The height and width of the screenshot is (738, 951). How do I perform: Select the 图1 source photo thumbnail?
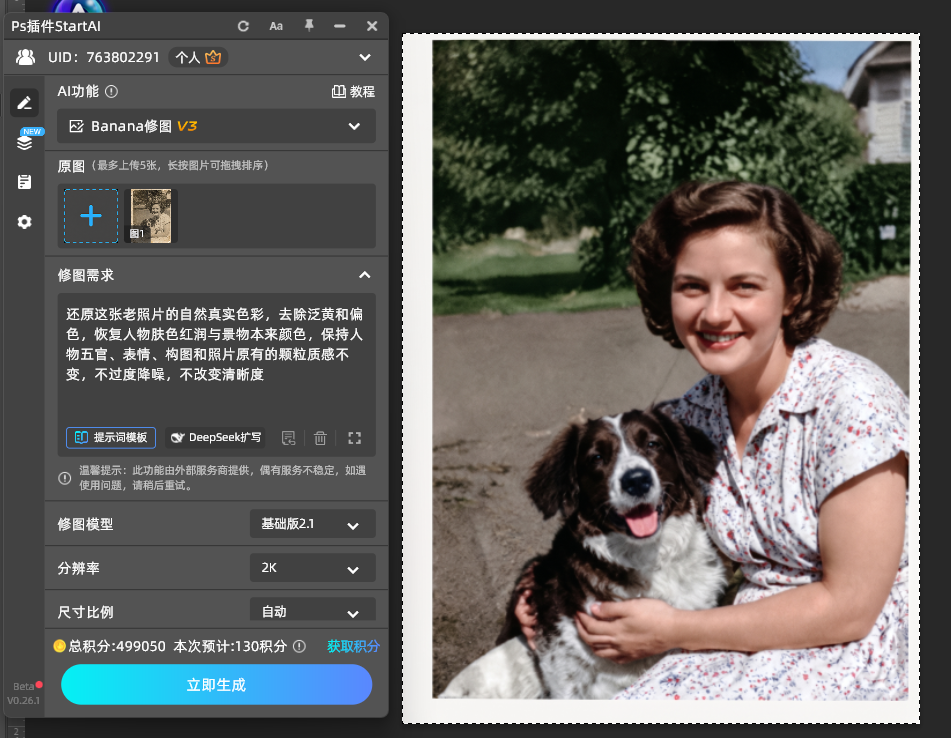[x=151, y=216]
